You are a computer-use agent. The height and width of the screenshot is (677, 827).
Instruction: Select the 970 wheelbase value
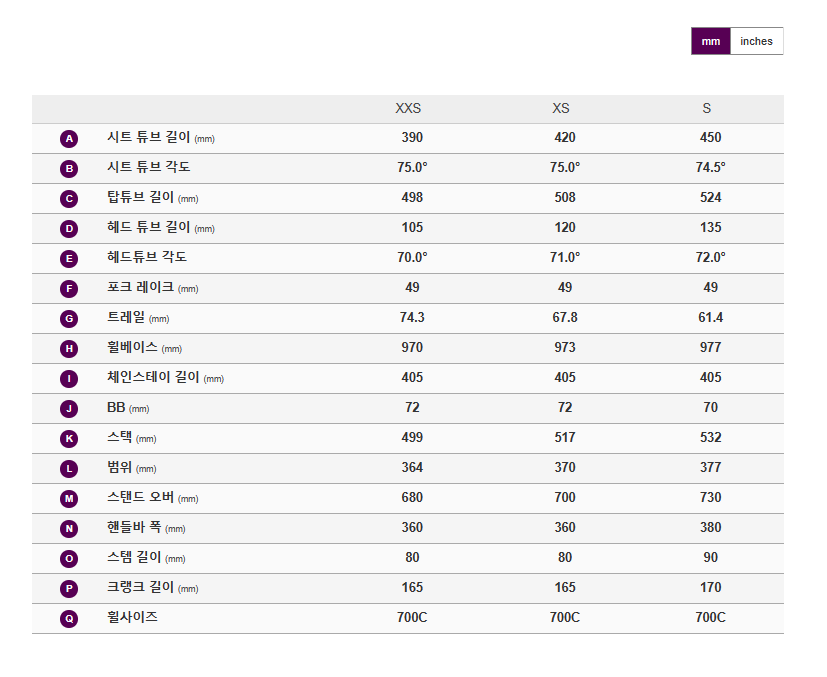pyautogui.click(x=412, y=347)
